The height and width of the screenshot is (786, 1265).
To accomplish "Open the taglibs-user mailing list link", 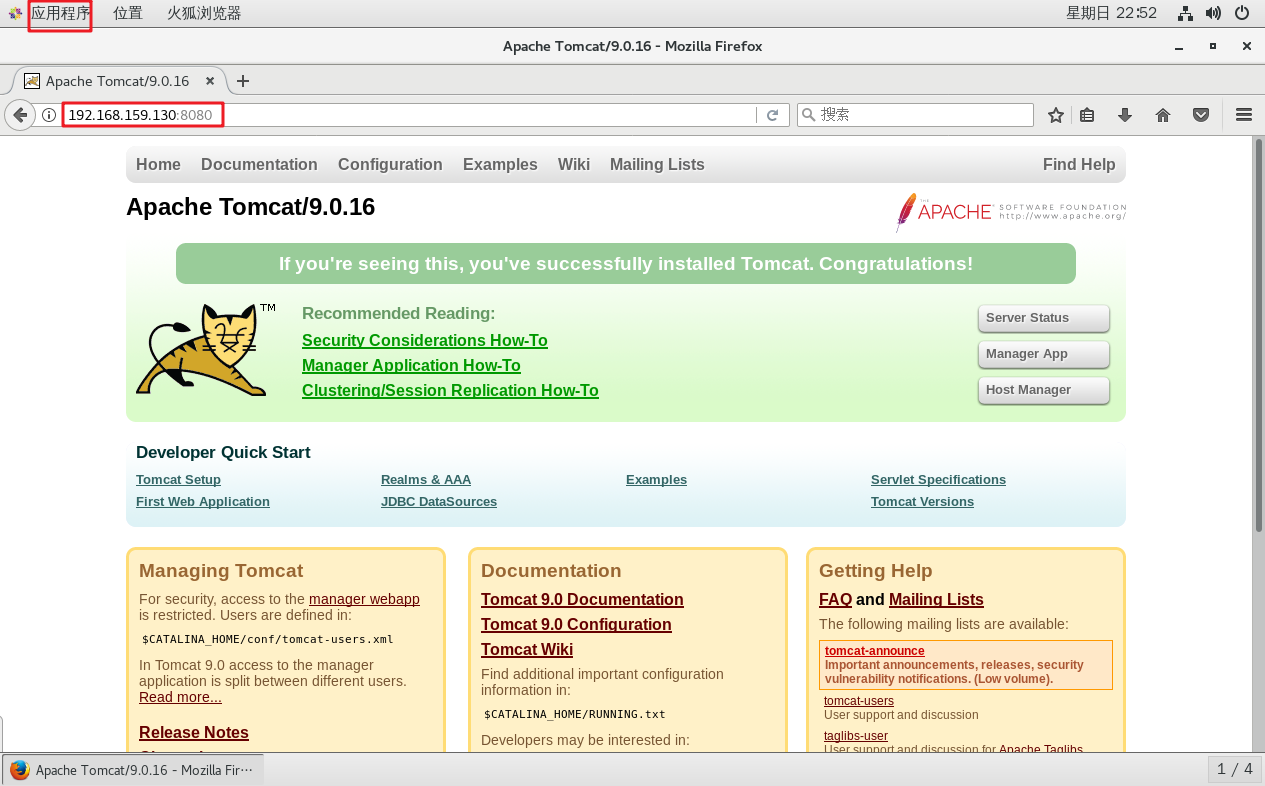I will pos(856,736).
